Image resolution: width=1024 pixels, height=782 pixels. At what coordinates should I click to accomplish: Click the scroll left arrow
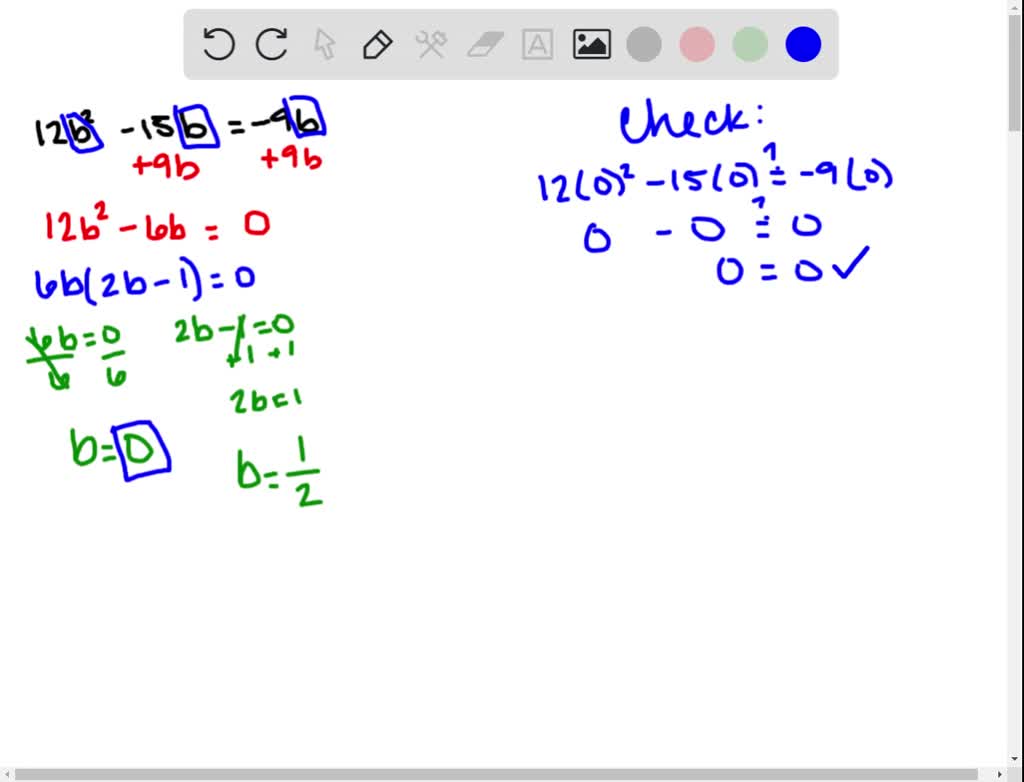coord(6,775)
